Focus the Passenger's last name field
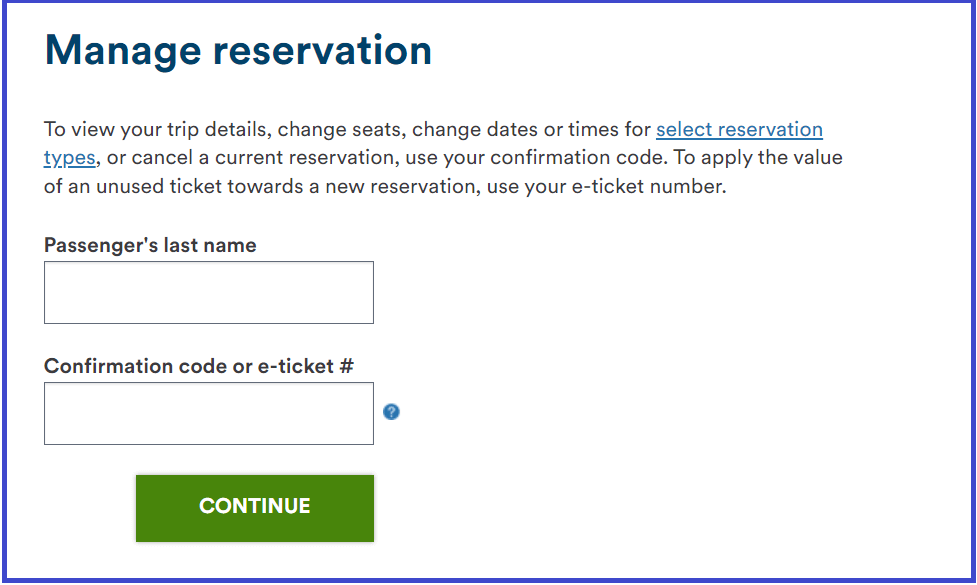 pyautogui.click(x=209, y=292)
